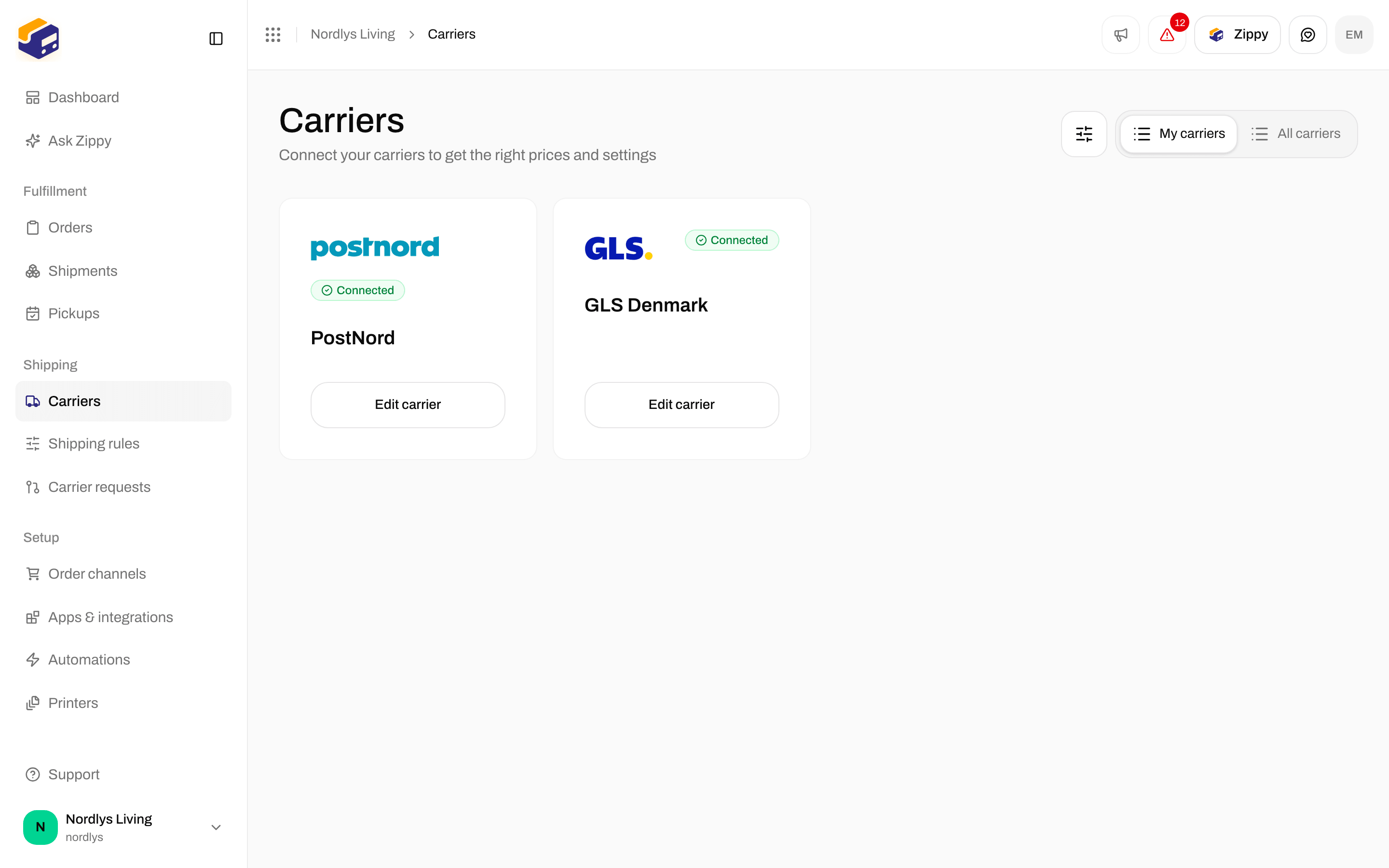Click the PostNord card title
The width and height of the screenshot is (1389, 868).
click(353, 338)
